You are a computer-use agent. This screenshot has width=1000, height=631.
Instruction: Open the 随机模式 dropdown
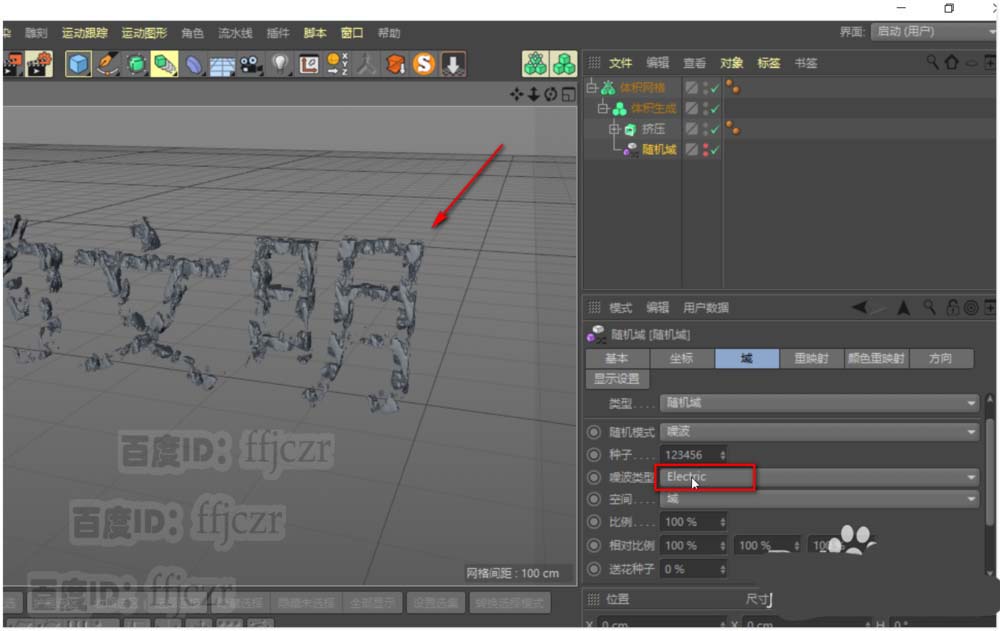pos(817,432)
